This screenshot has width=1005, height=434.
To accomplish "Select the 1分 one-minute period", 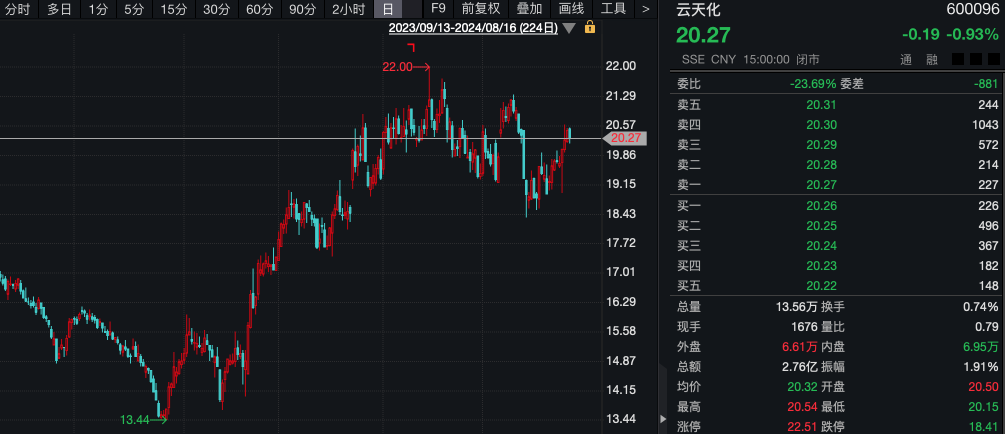I will coord(98,9).
